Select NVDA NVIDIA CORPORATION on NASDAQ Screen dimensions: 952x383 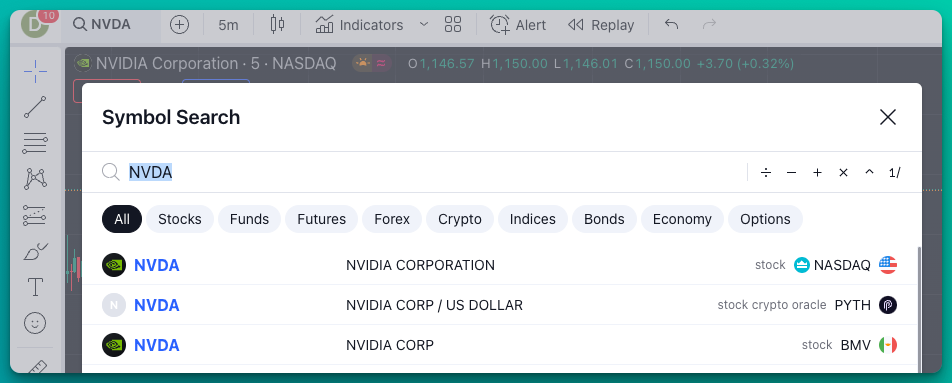(499, 265)
